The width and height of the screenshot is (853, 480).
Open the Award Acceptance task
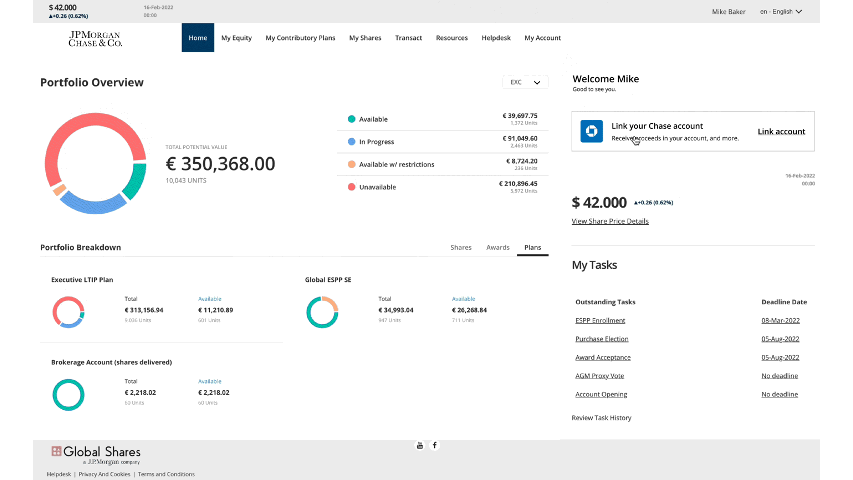coord(603,358)
